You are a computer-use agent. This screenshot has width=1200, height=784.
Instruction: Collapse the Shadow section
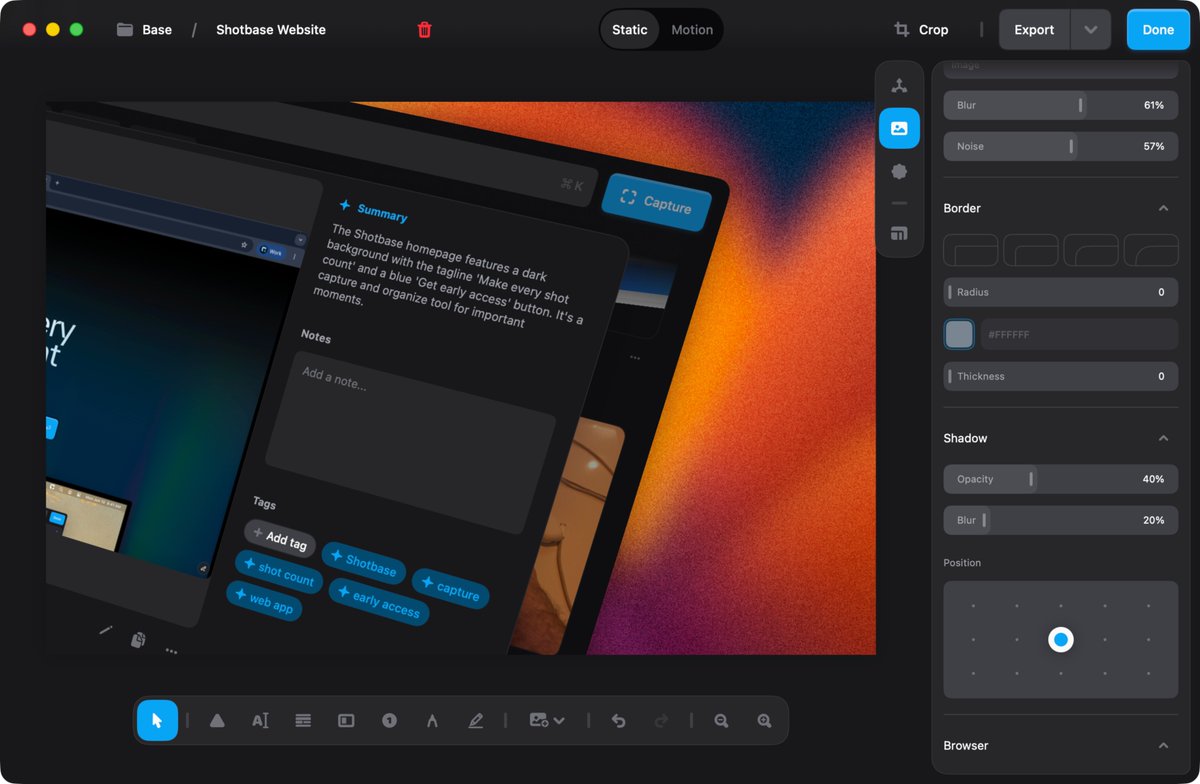click(x=1163, y=438)
